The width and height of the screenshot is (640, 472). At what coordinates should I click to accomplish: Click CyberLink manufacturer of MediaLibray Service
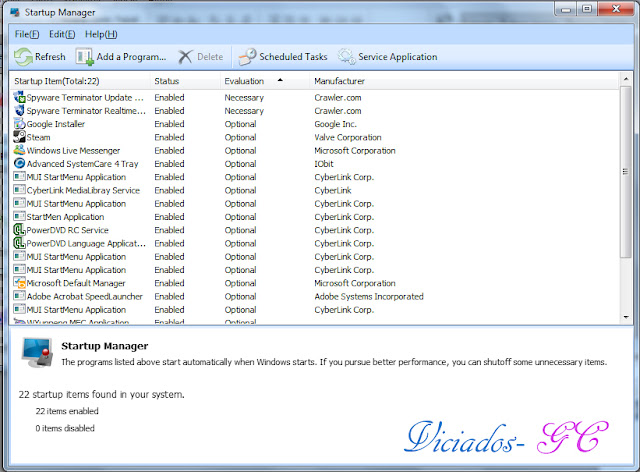333,190
